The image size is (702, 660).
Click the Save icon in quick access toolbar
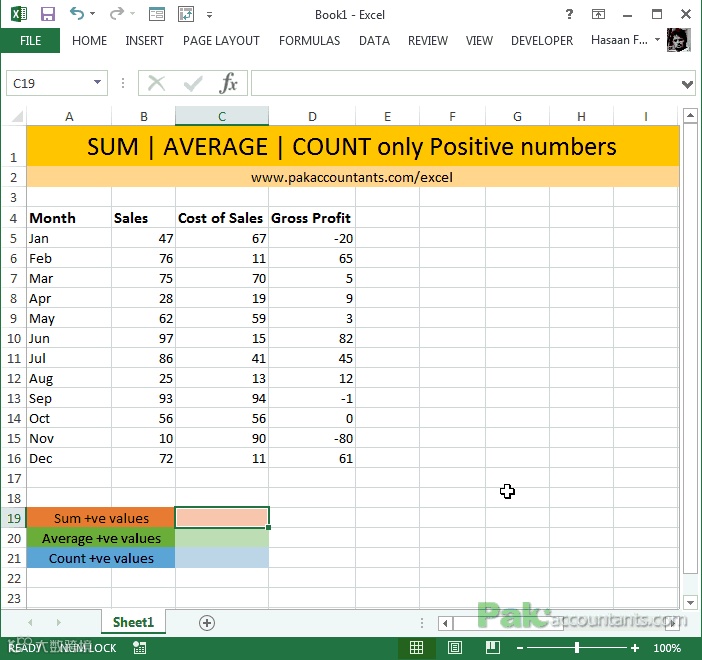point(47,15)
